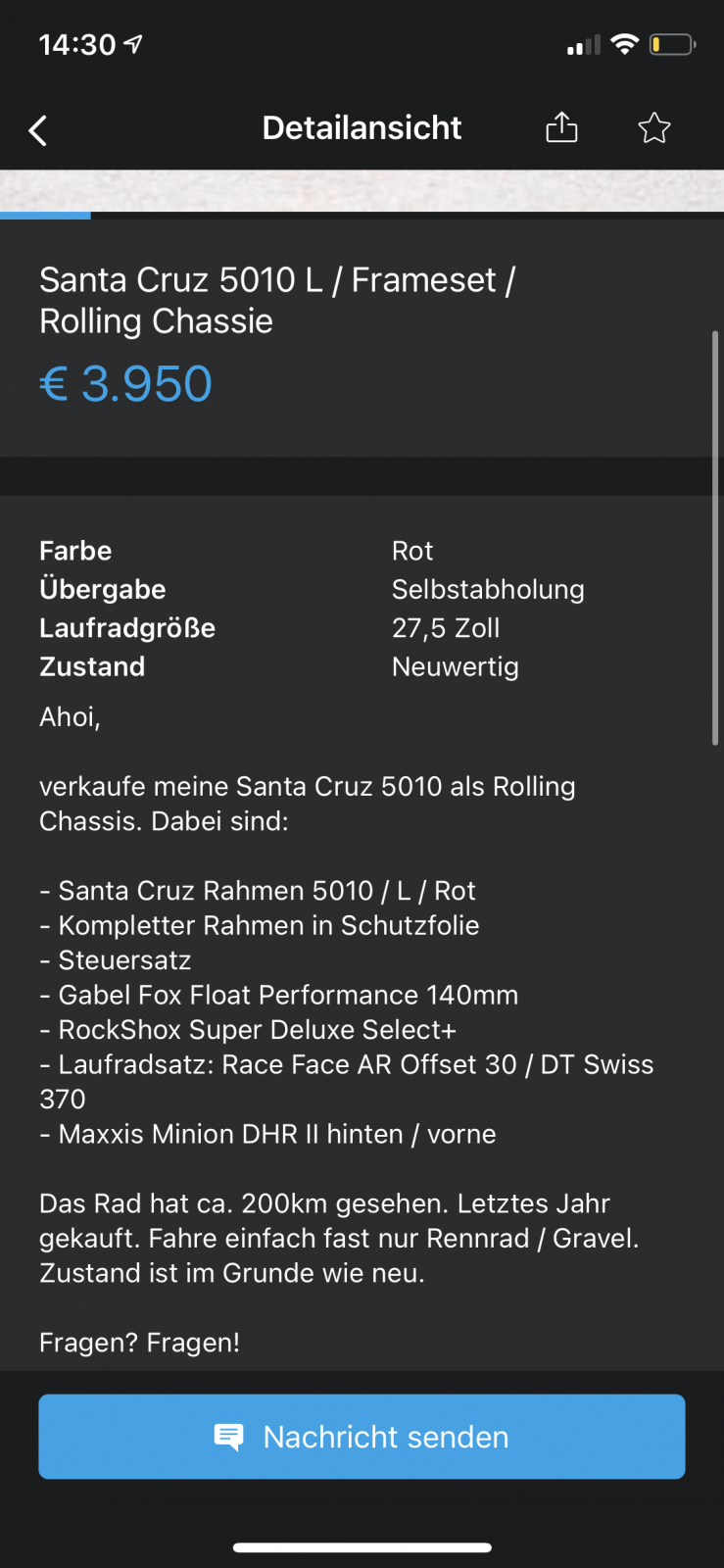Tap the Neuwertig condition value
This screenshot has height=1568, width=724.
[x=456, y=667]
